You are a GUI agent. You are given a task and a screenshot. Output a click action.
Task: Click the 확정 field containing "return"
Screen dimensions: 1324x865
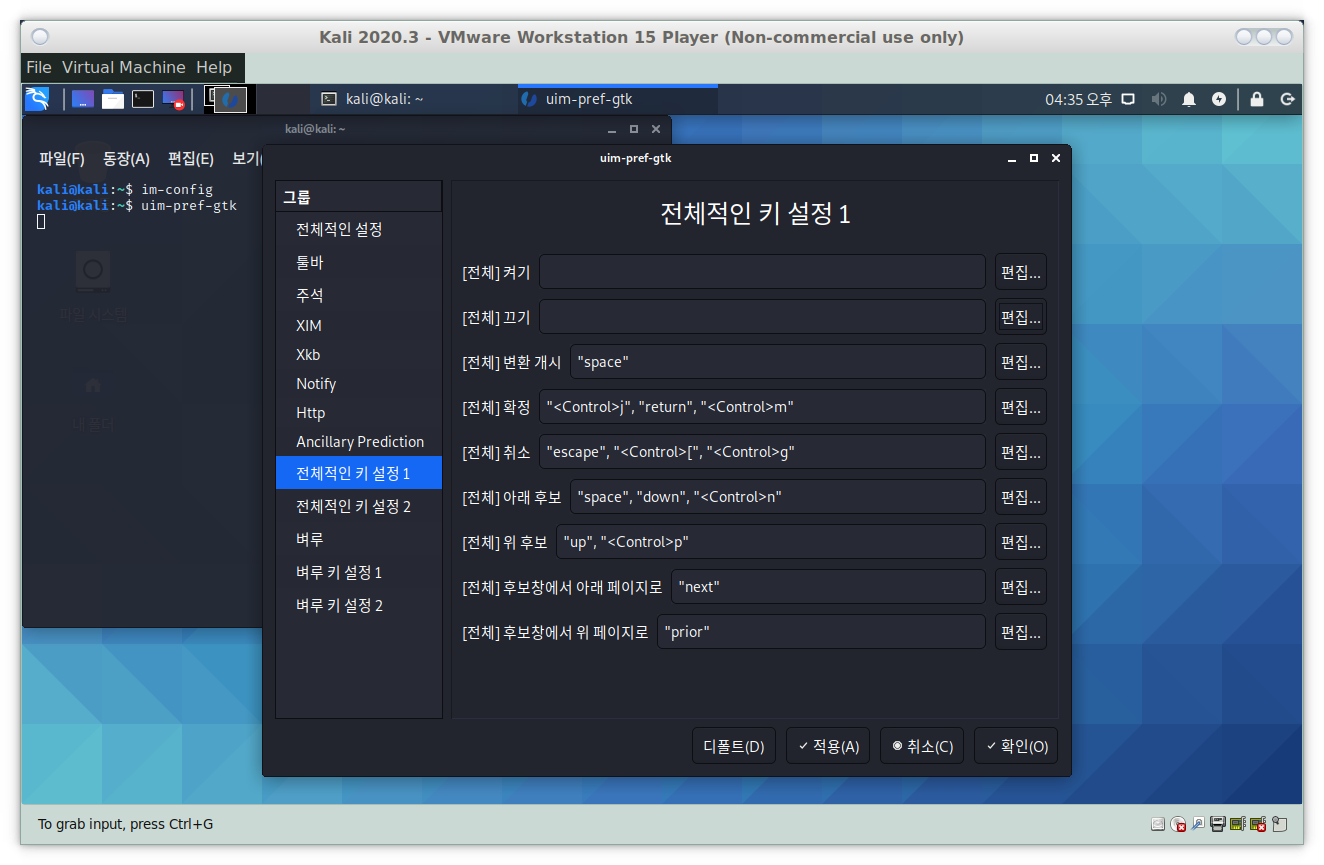tap(762, 407)
